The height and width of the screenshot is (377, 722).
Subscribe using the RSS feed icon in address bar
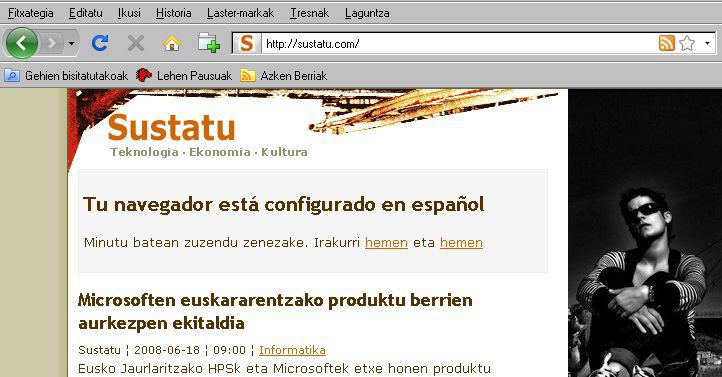click(x=667, y=43)
